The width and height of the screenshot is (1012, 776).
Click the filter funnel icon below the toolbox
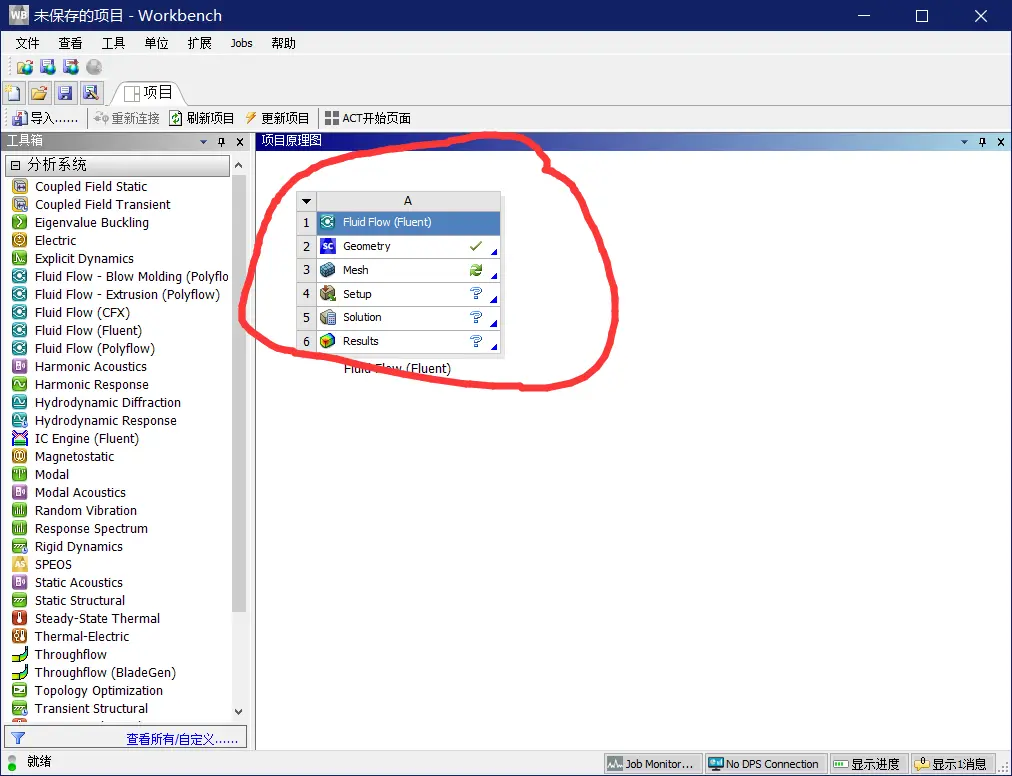pyautogui.click(x=18, y=738)
